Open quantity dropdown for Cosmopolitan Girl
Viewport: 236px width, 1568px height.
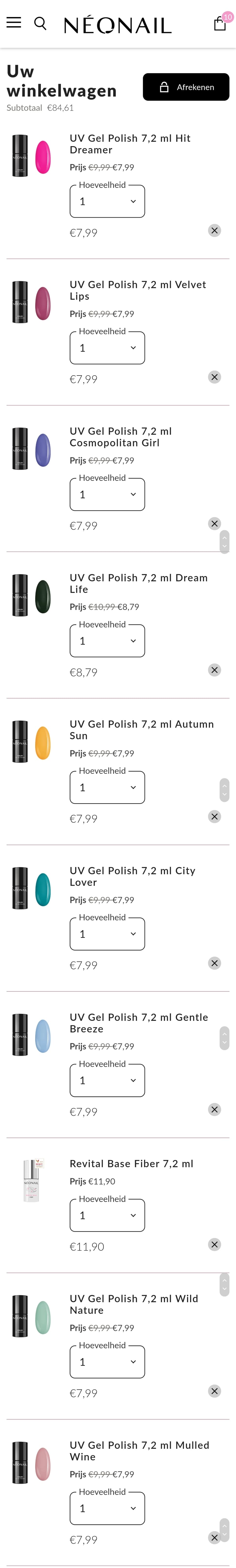pyautogui.click(x=107, y=494)
